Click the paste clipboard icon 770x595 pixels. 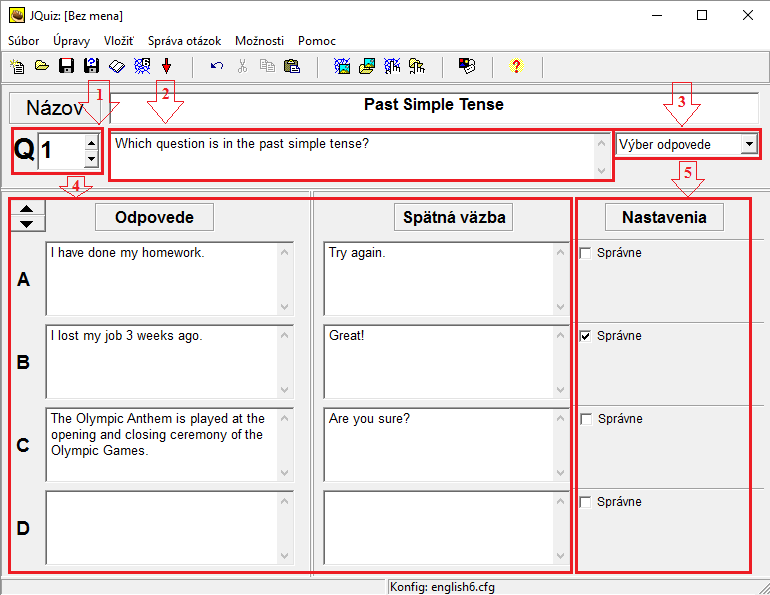(x=291, y=67)
